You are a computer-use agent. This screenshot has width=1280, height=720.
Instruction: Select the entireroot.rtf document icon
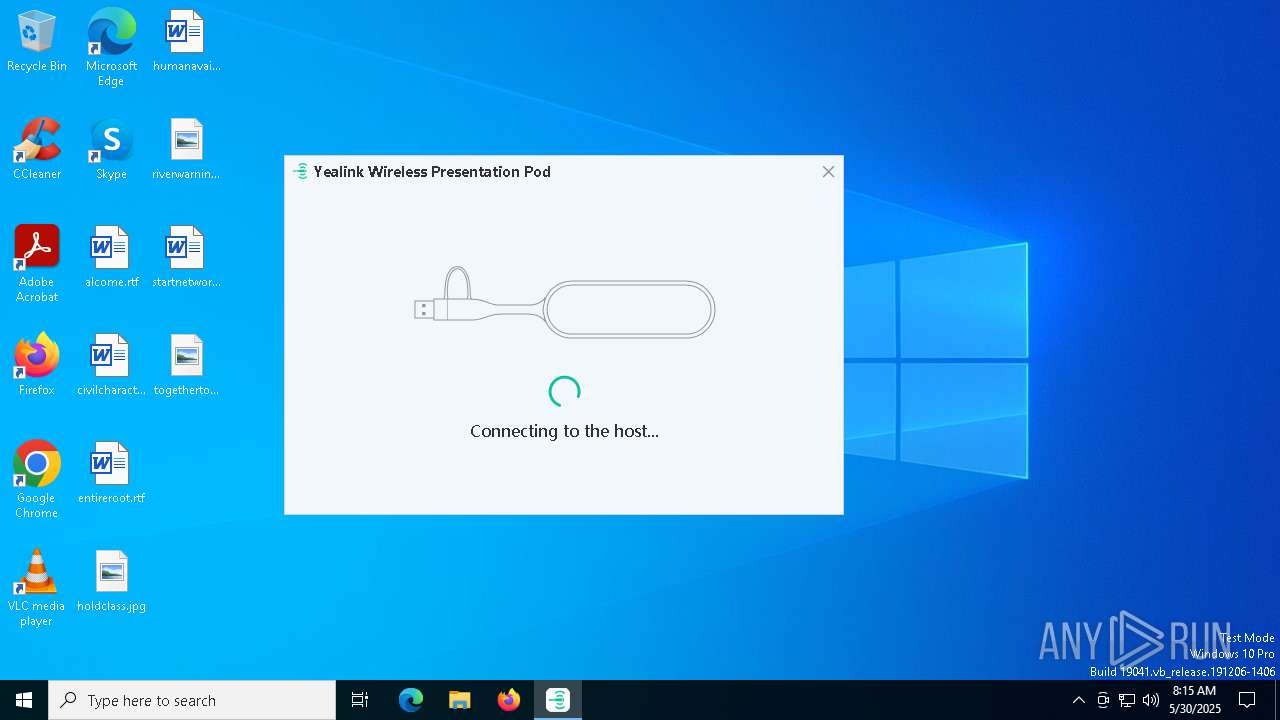111,474
